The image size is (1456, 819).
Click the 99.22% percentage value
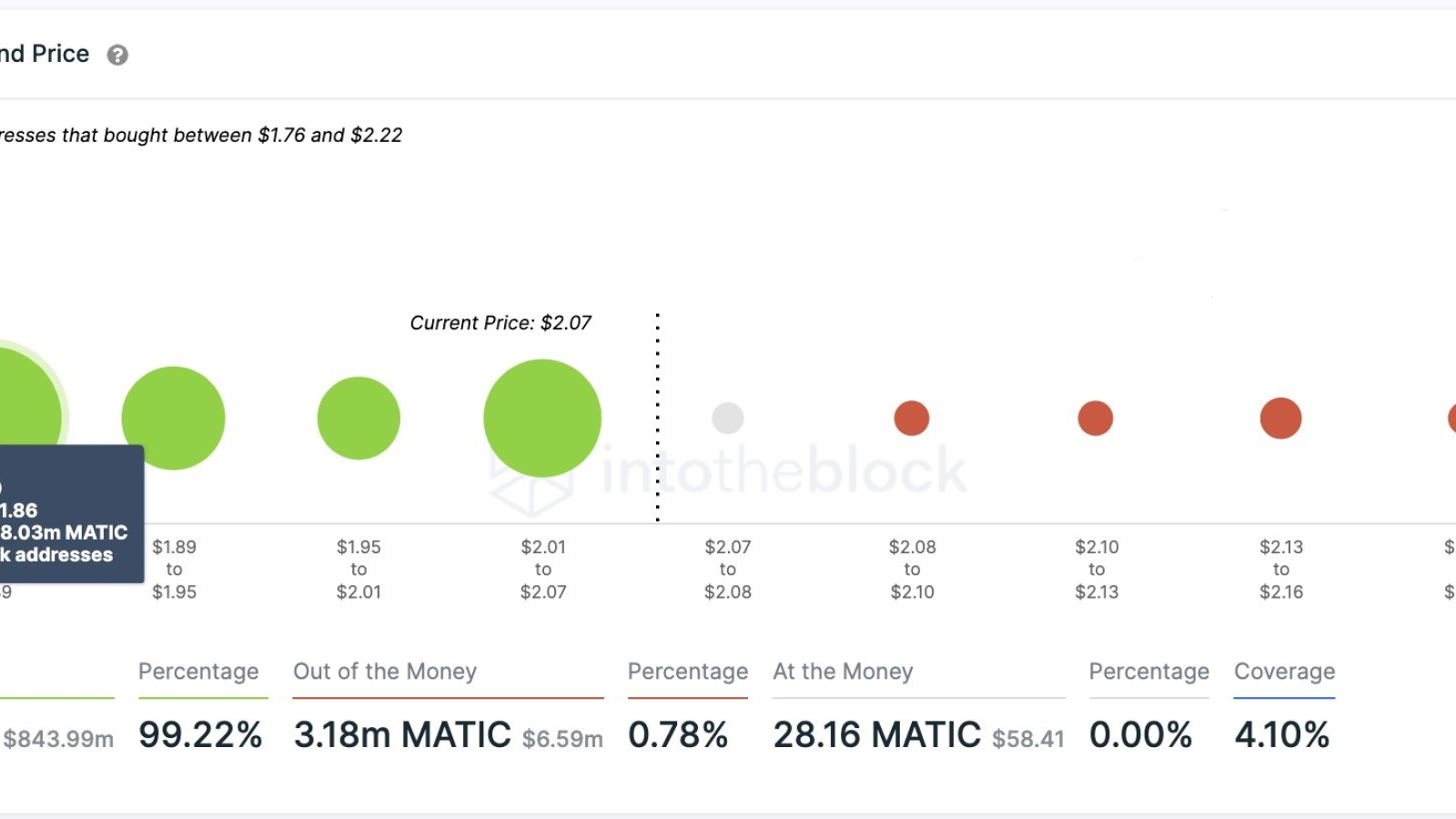200,735
